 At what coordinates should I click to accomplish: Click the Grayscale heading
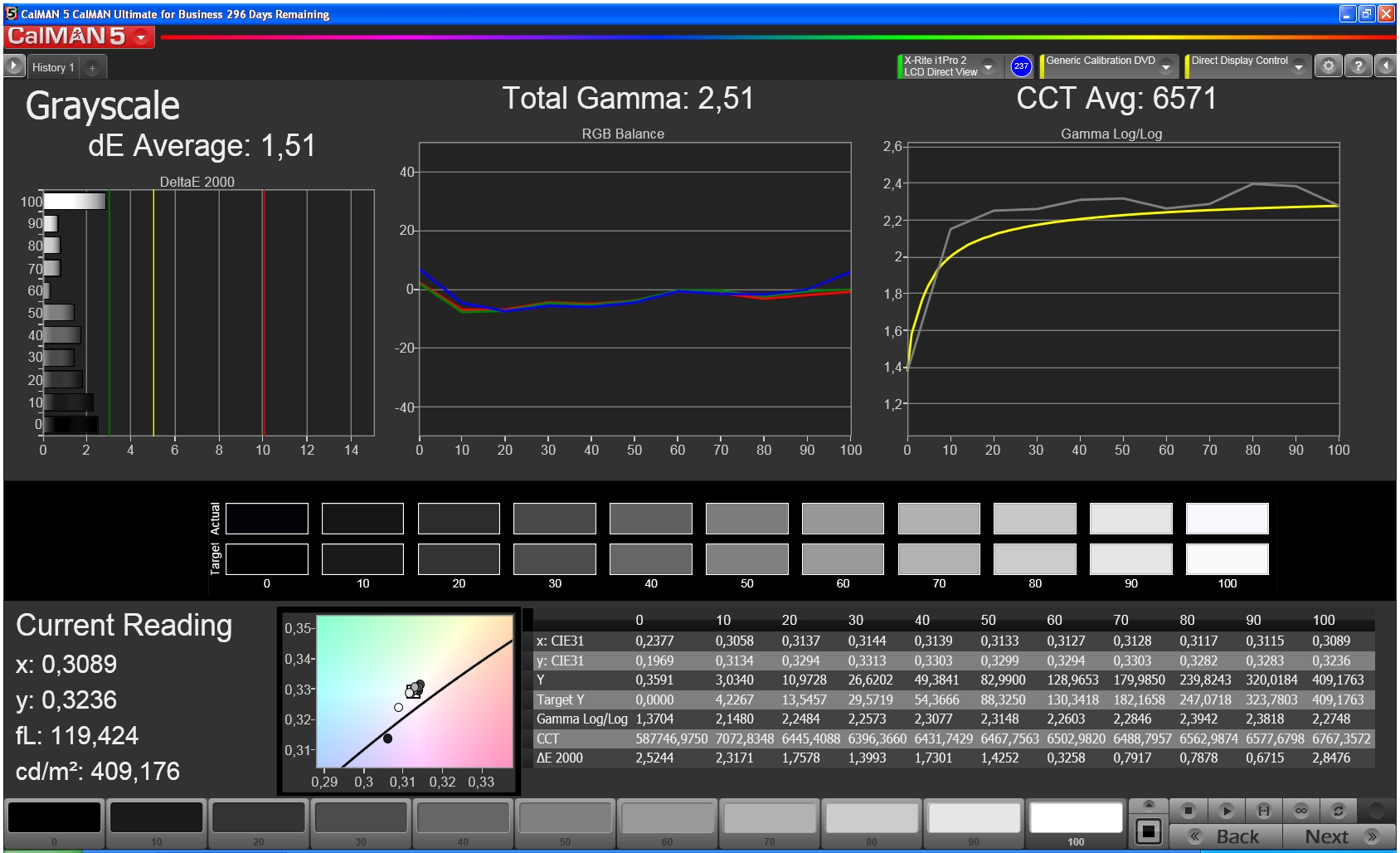(103, 106)
